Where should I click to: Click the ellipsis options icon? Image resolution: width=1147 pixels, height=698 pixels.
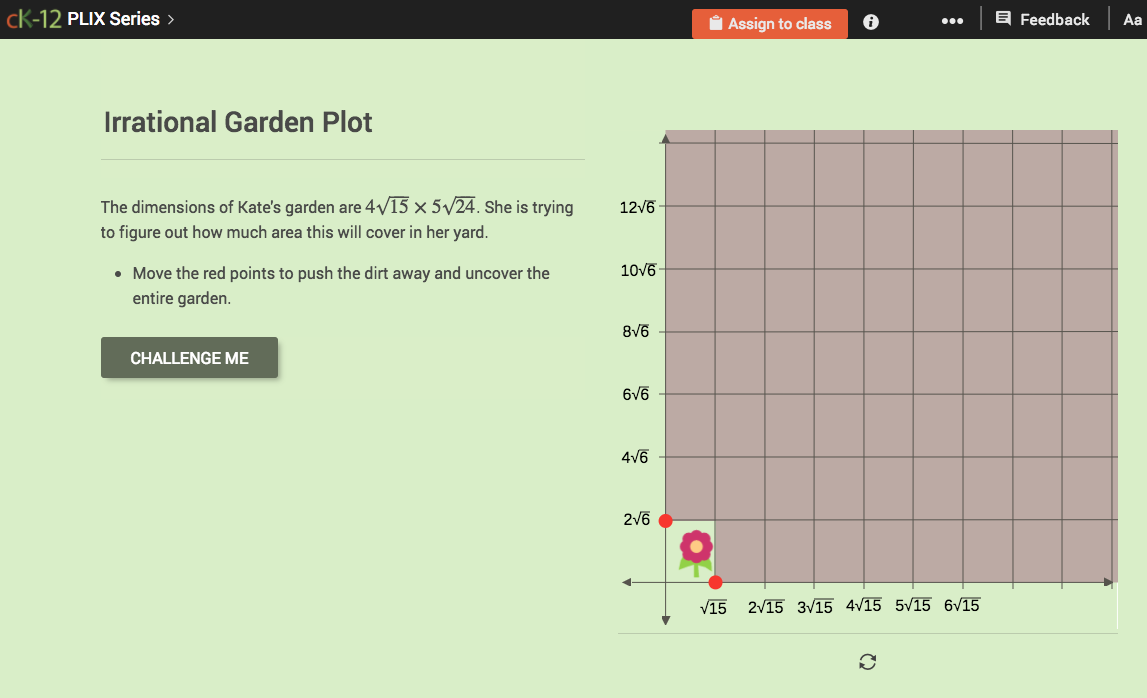tap(952, 20)
